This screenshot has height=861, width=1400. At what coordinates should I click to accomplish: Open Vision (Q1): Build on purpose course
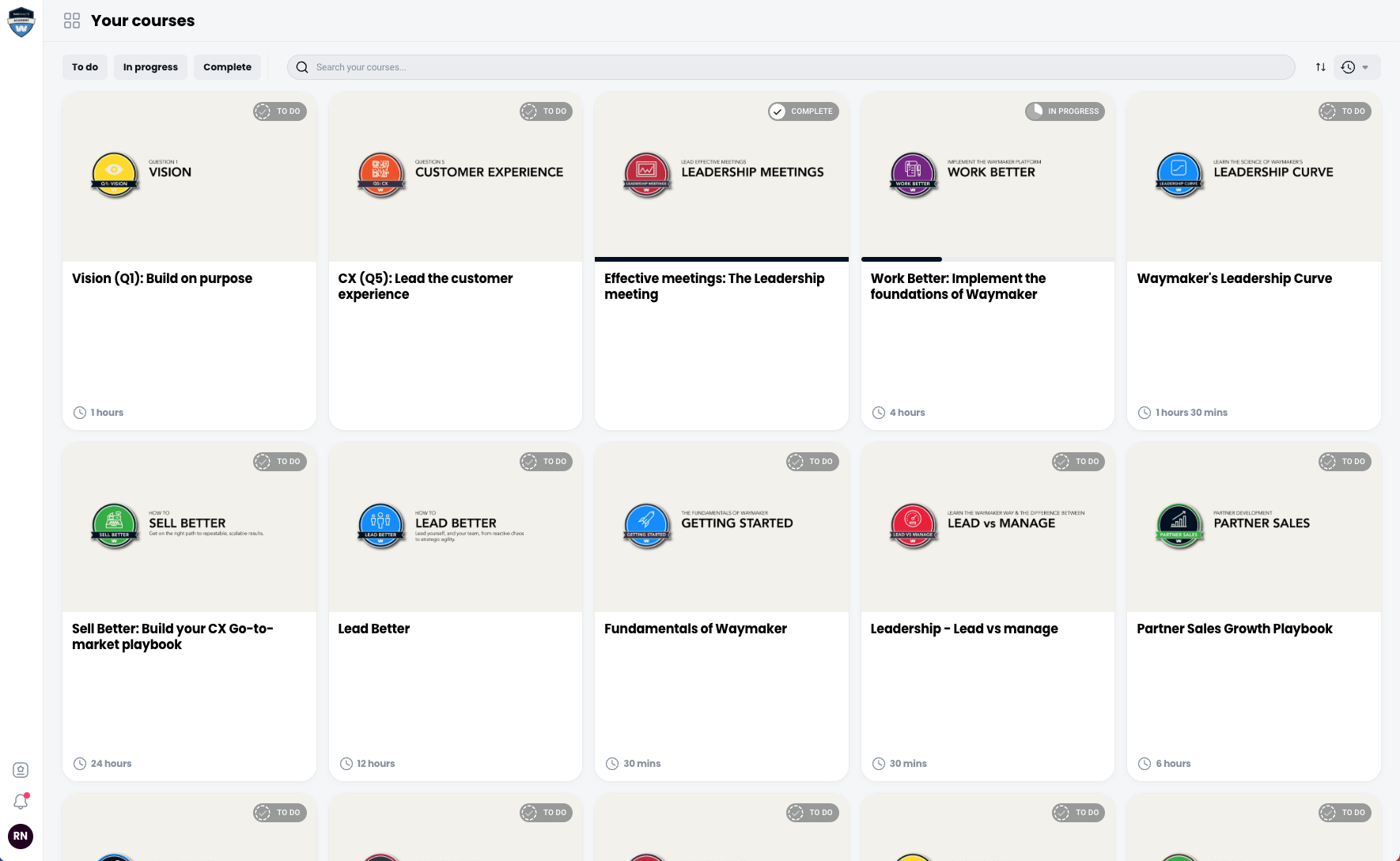click(x=162, y=278)
